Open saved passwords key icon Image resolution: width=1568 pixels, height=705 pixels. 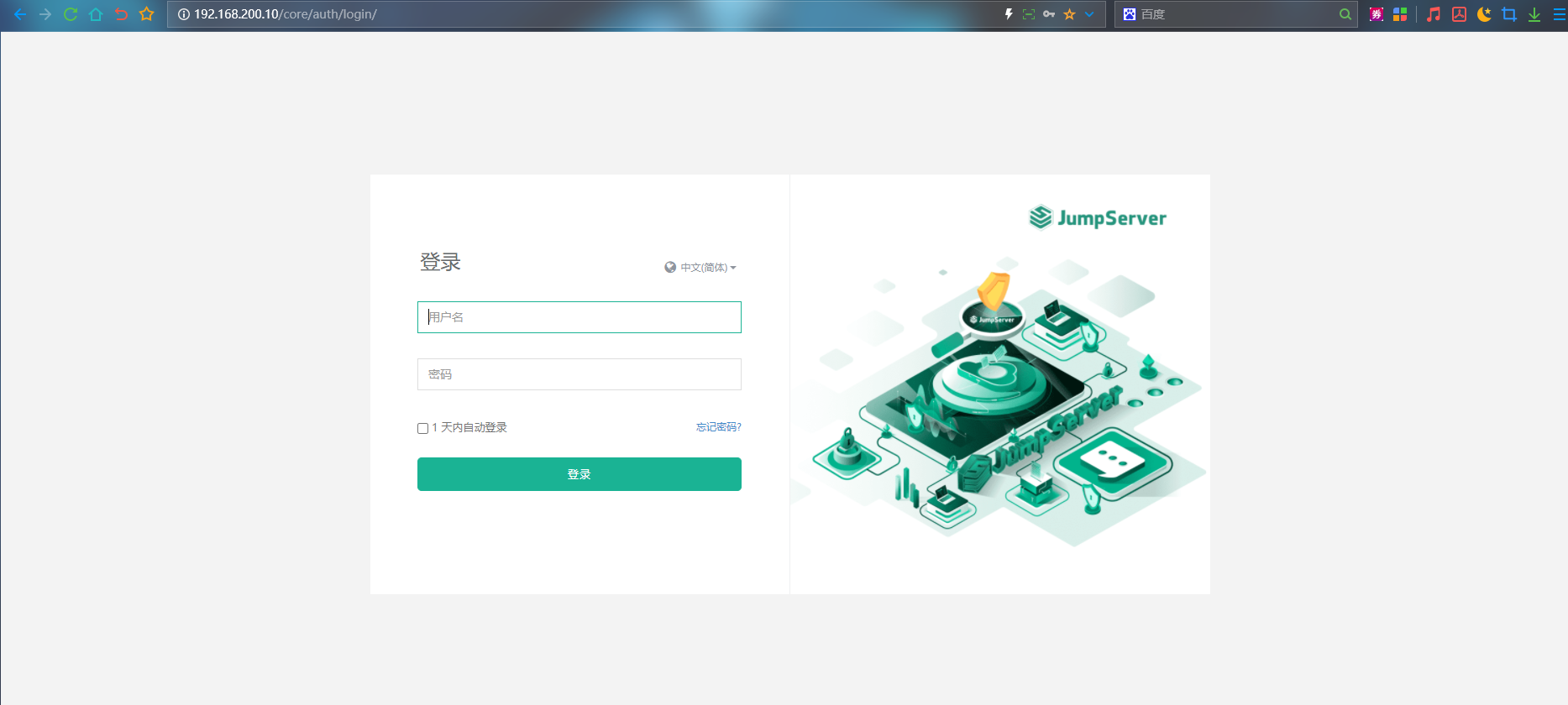1049,14
